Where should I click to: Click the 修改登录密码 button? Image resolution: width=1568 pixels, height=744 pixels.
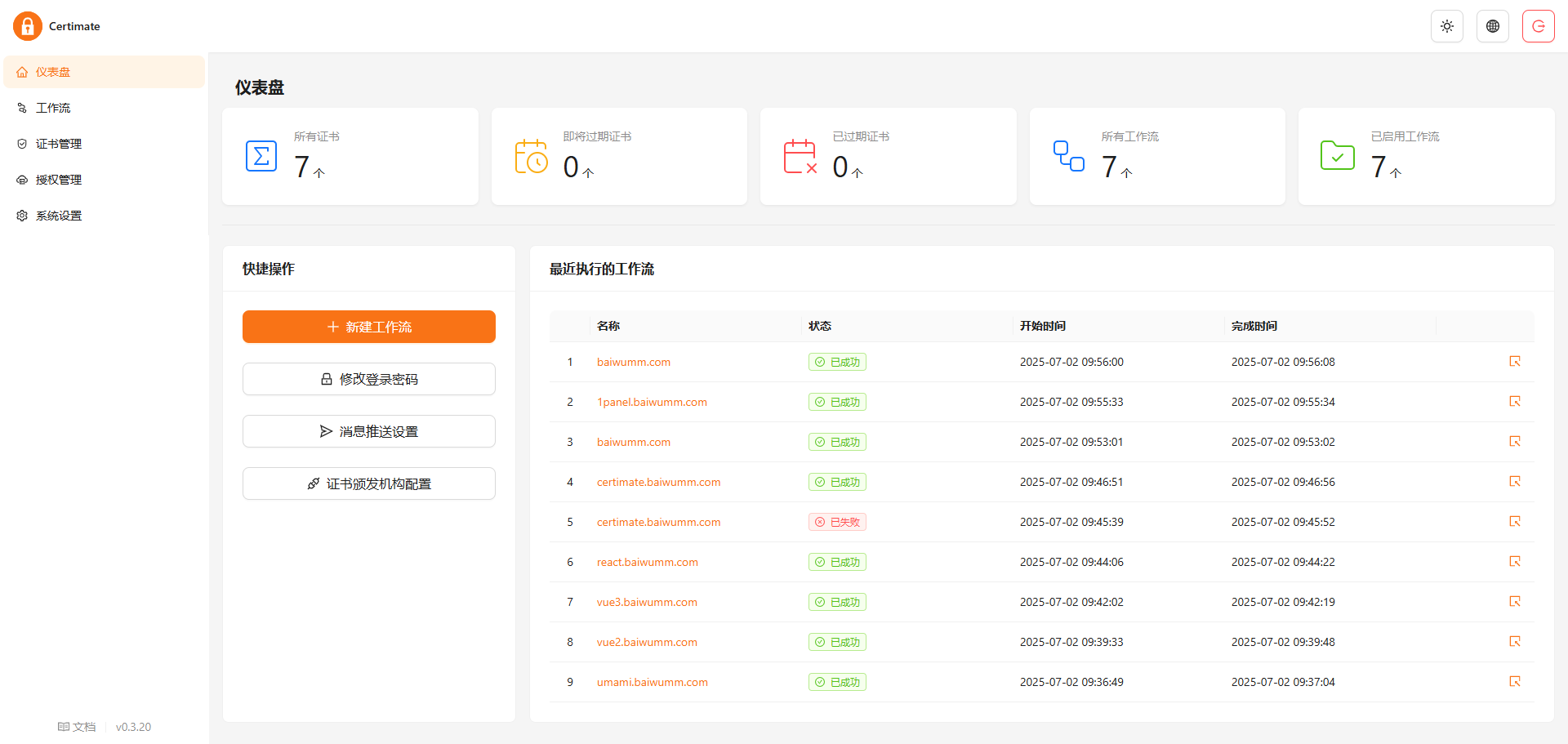(369, 379)
